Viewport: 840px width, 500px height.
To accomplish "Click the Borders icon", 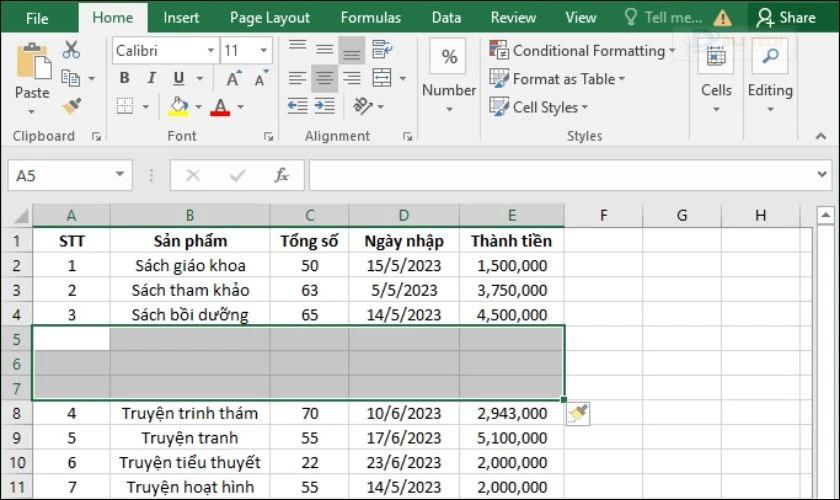I will pyautogui.click(x=125, y=106).
